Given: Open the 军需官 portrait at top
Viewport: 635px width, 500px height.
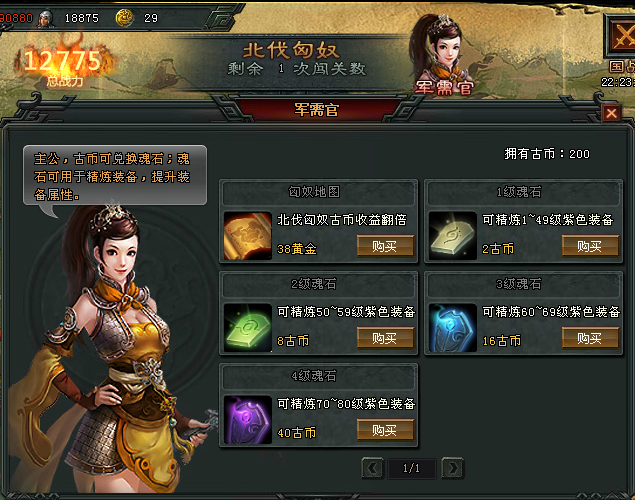Looking at the screenshot, I should (x=443, y=55).
